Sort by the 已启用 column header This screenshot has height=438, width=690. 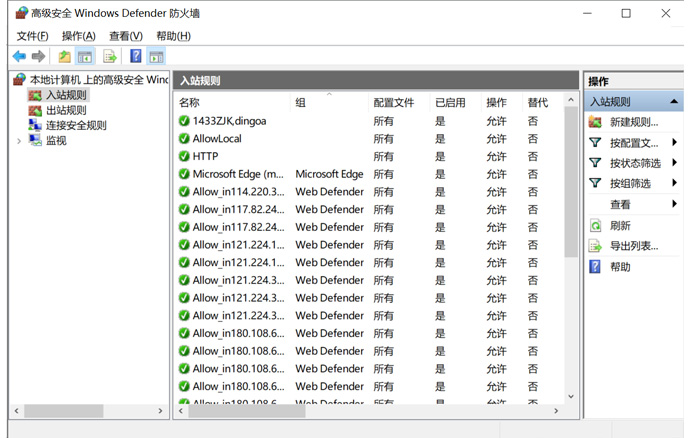(450, 103)
